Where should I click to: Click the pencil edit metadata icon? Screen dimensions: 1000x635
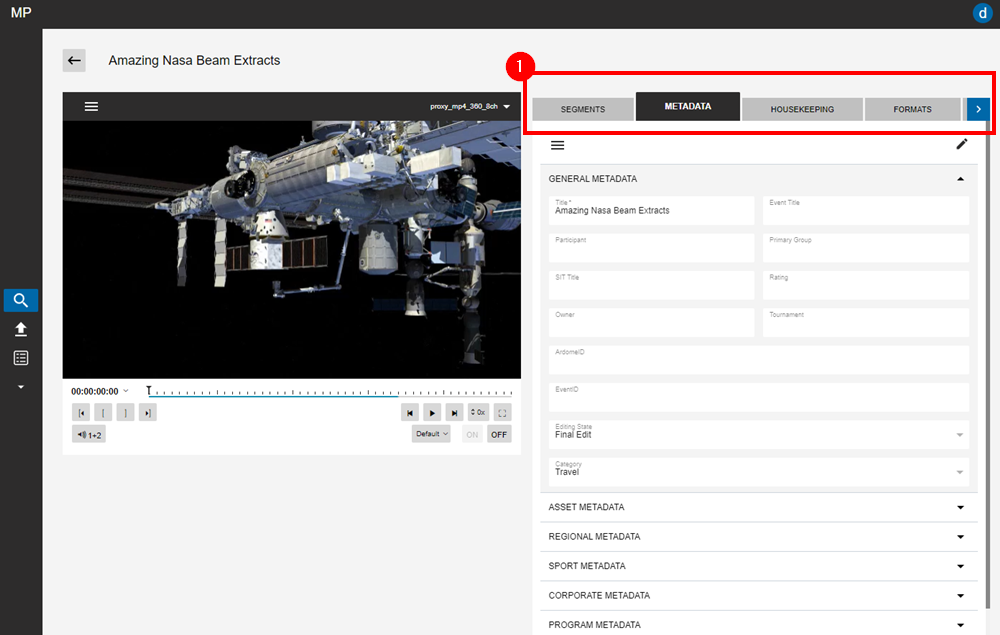[962, 144]
